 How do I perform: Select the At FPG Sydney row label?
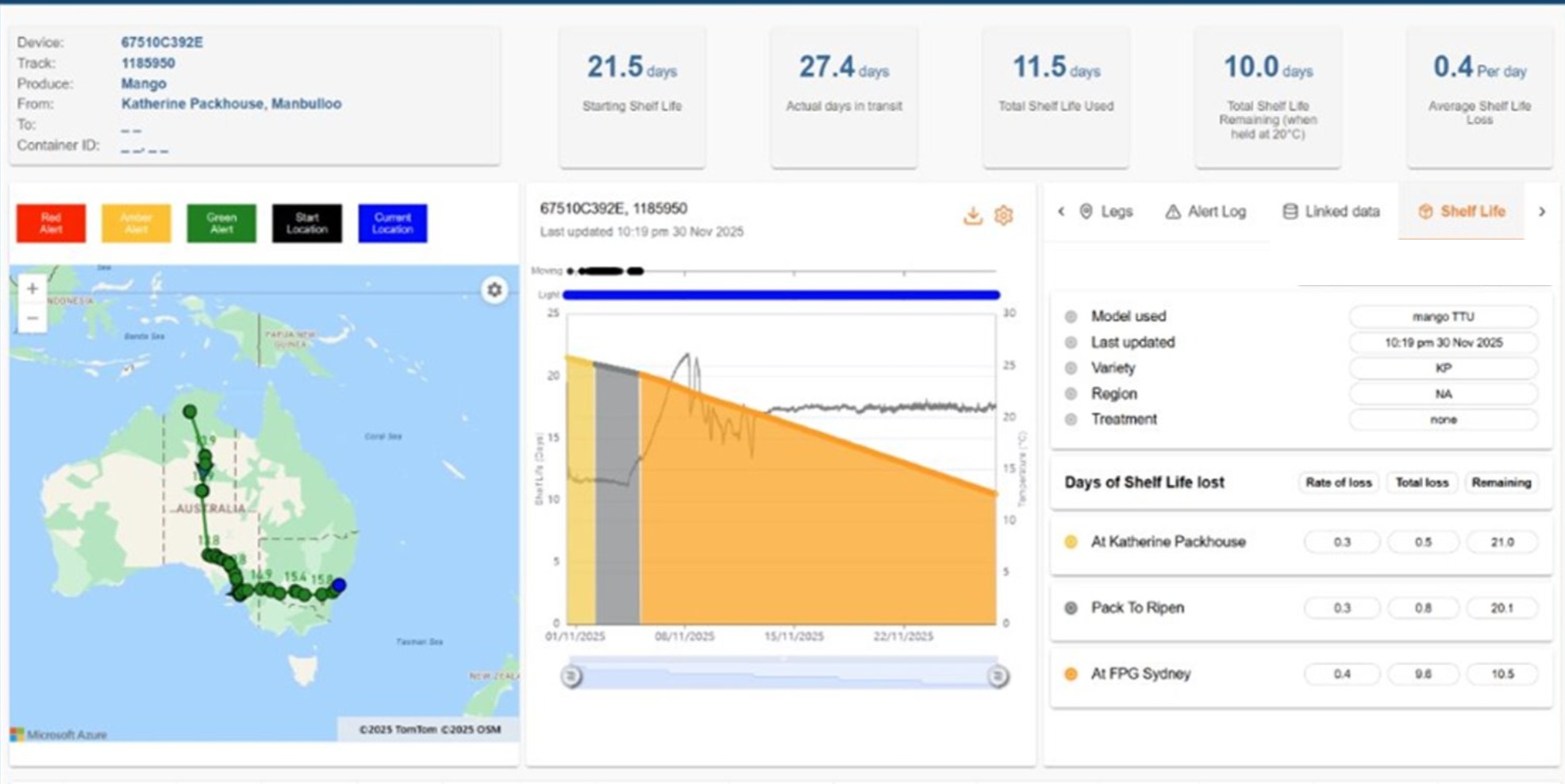pyautogui.click(x=1140, y=674)
